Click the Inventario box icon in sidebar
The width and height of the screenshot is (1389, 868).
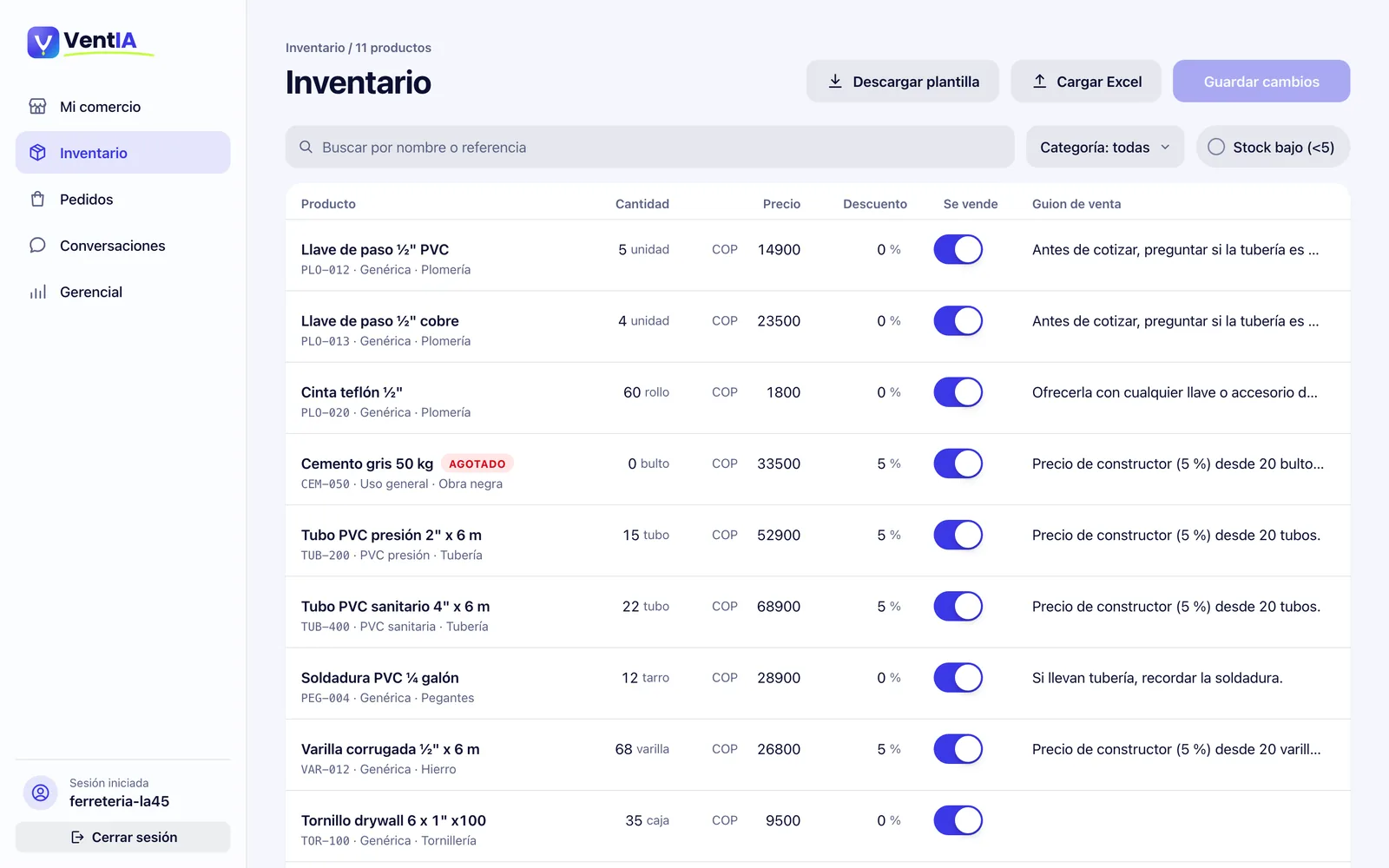point(37,153)
